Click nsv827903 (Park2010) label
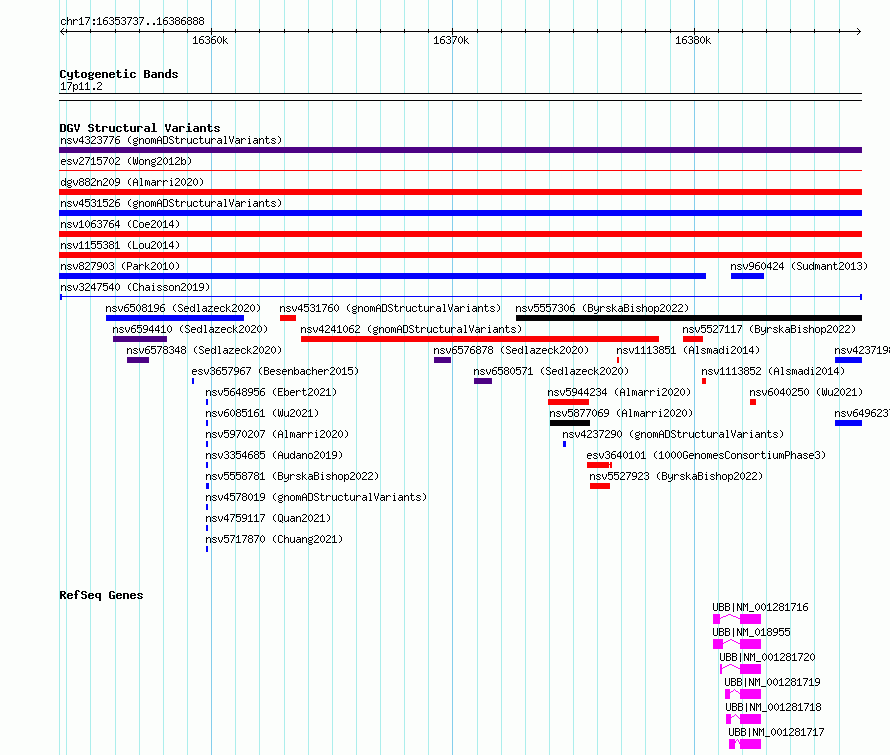The height and width of the screenshot is (755, 890). (120, 266)
